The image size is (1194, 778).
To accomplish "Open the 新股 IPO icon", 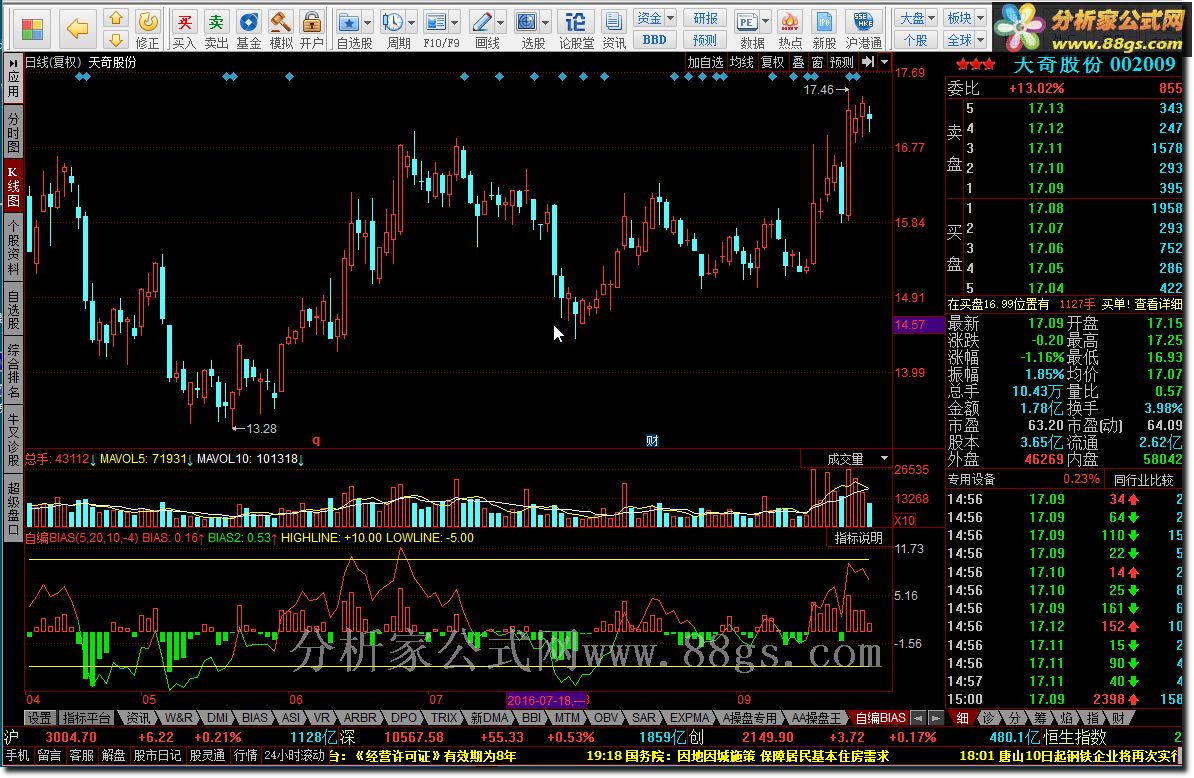I will click(824, 22).
